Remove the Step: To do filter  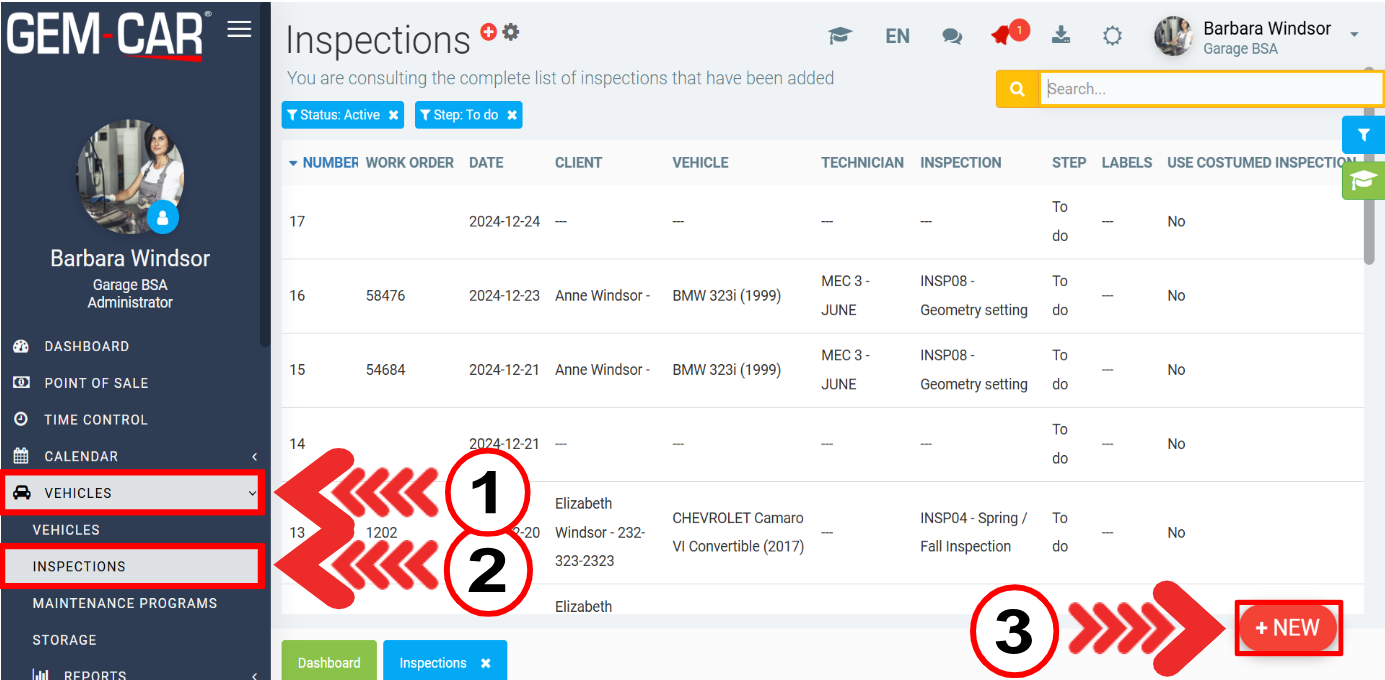(x=512, y=115)
